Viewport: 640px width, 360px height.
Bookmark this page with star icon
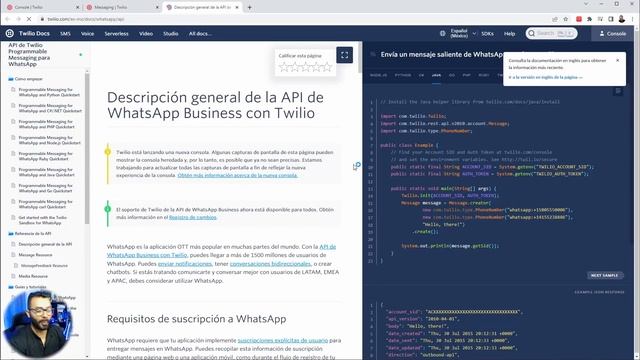click(566, 19)
